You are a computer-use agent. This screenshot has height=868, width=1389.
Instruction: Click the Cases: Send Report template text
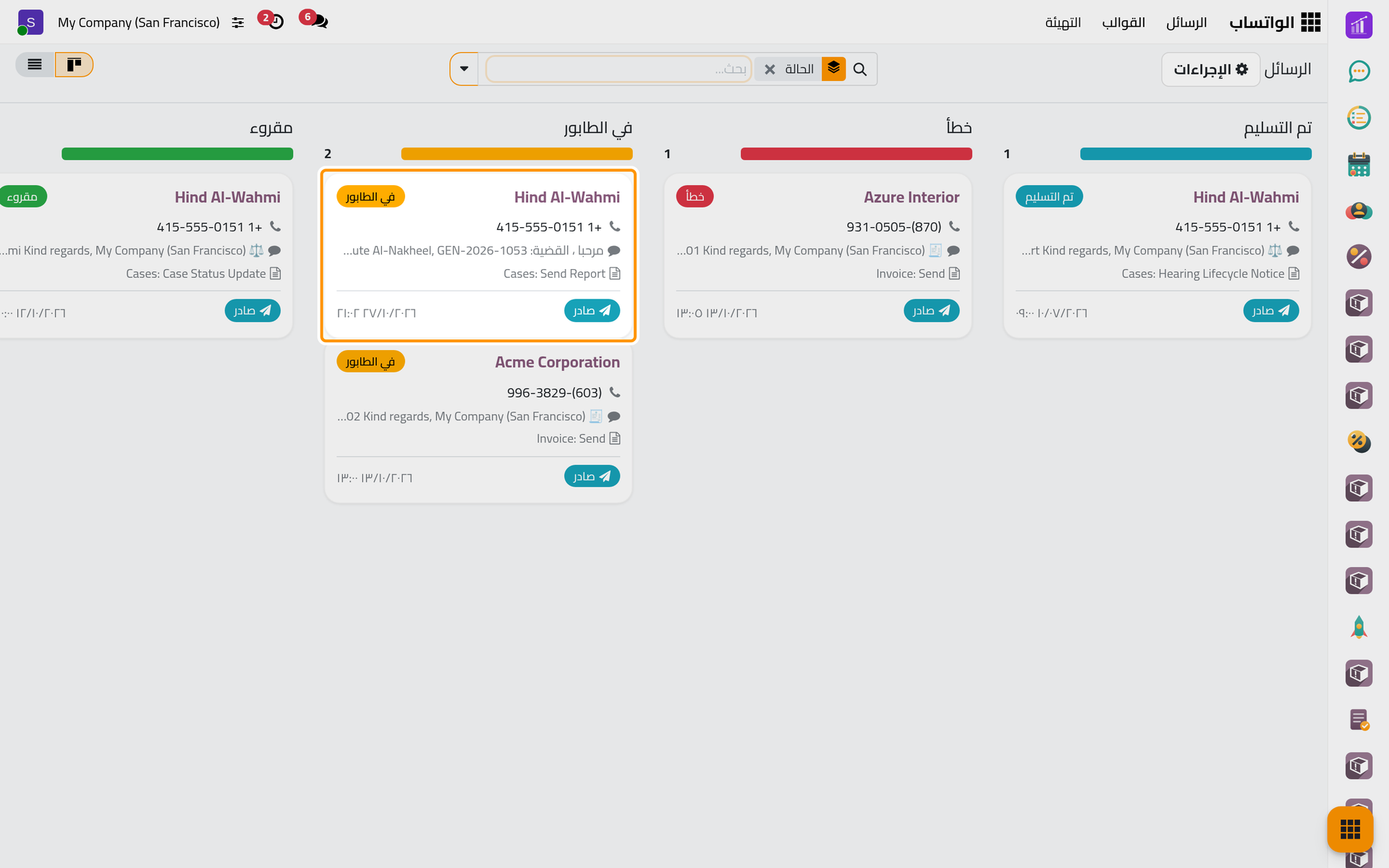[x=554, y=273]
